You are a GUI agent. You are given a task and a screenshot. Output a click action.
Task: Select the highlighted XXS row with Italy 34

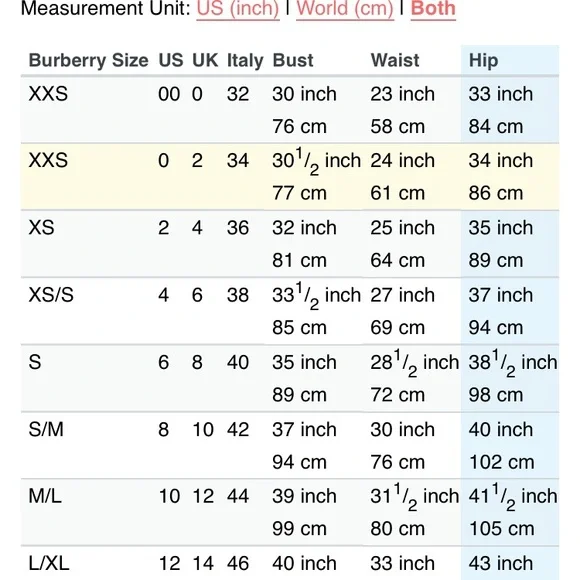click(x=290, y=177)
